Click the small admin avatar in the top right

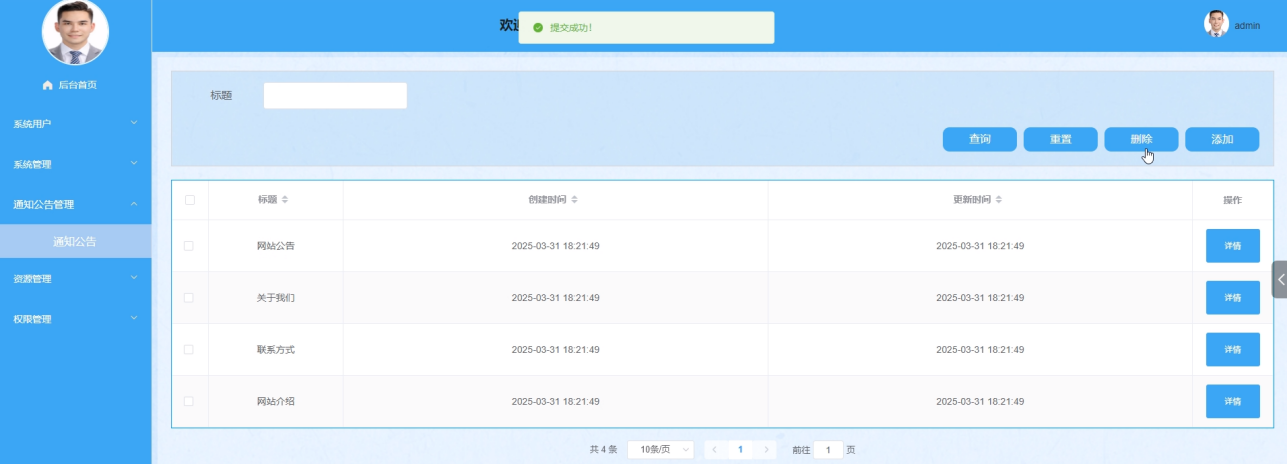click(x=1216, y=24)
